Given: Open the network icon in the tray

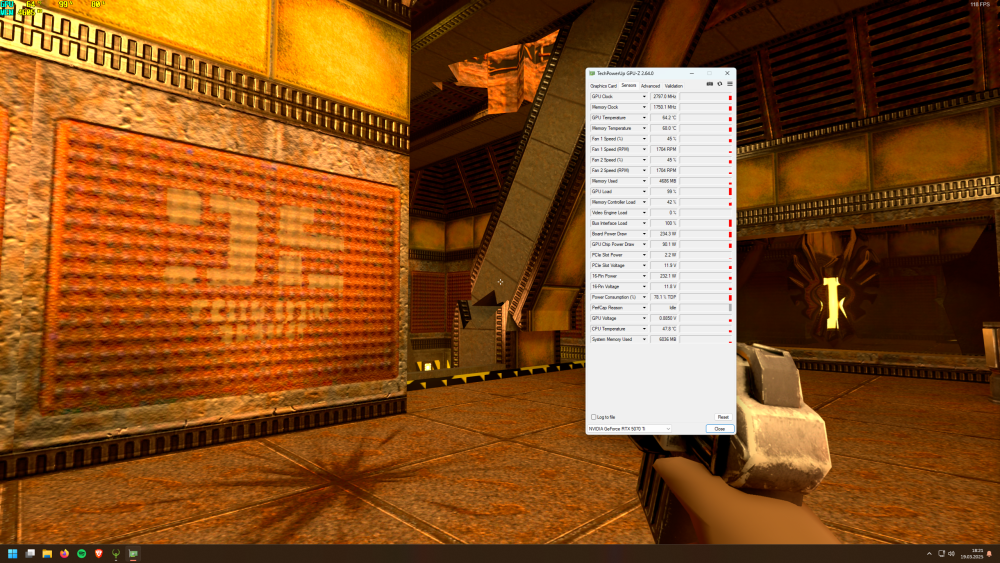Looking at the screenshot, I should click(941, 553).
